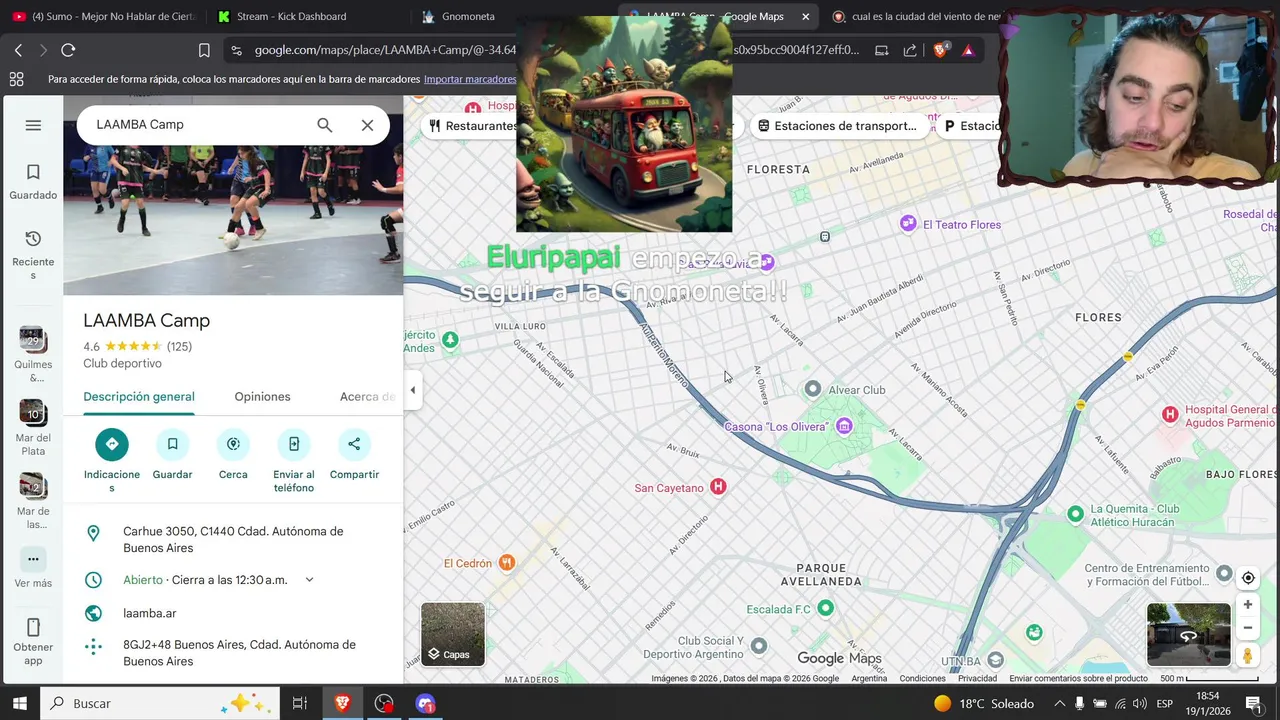
Task: Click the Cerca nearby button
Action: [x=233, y=454]
